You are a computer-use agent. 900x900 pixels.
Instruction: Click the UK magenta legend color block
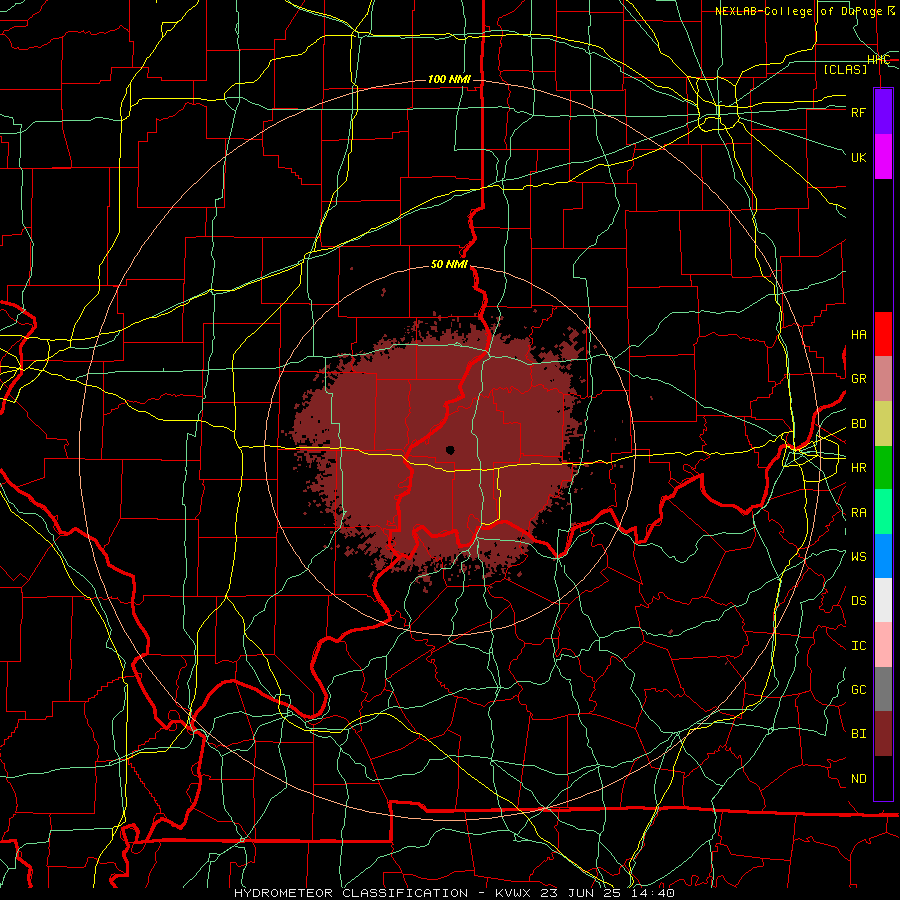click(x=883, y=157)
